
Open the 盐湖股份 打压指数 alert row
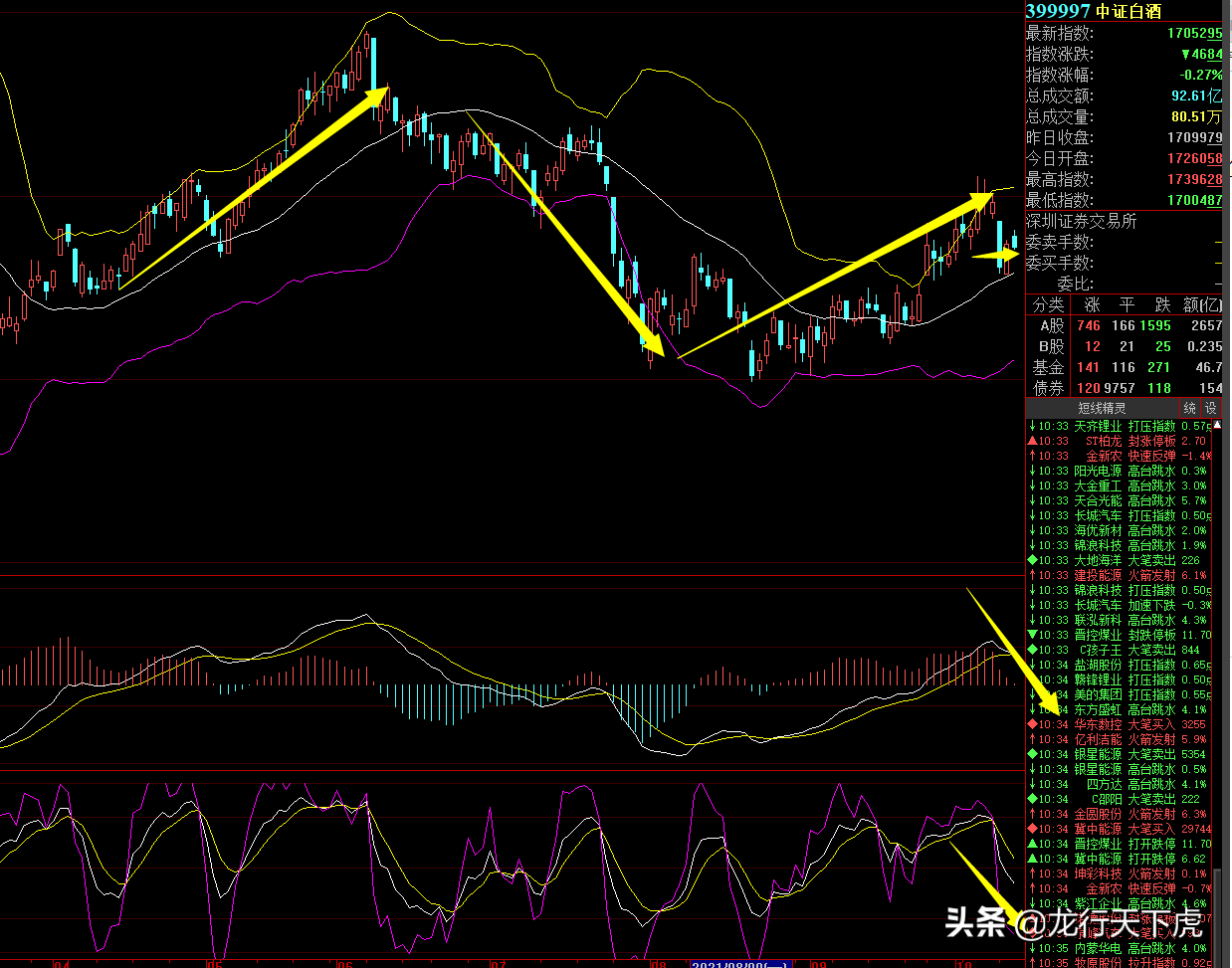click(x=1120, y=665)
